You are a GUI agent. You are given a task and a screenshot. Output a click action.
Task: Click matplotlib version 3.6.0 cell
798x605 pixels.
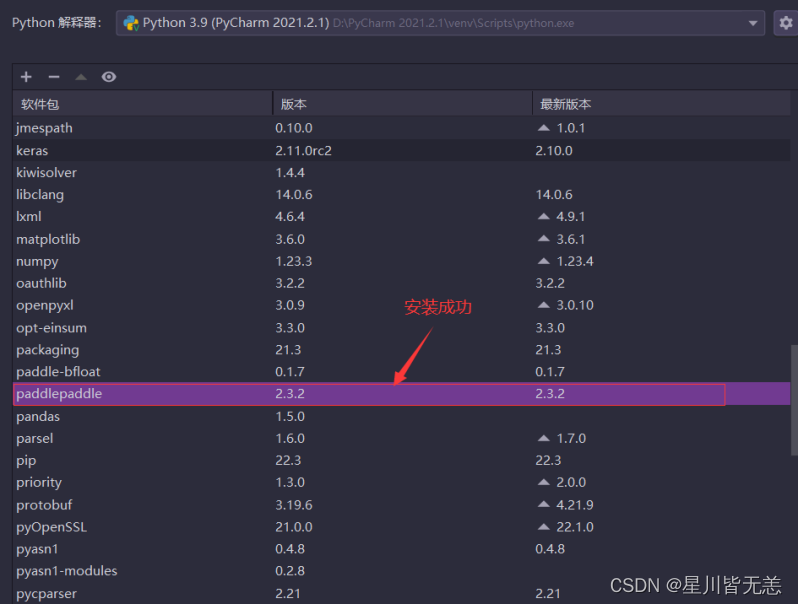point(290,239)
